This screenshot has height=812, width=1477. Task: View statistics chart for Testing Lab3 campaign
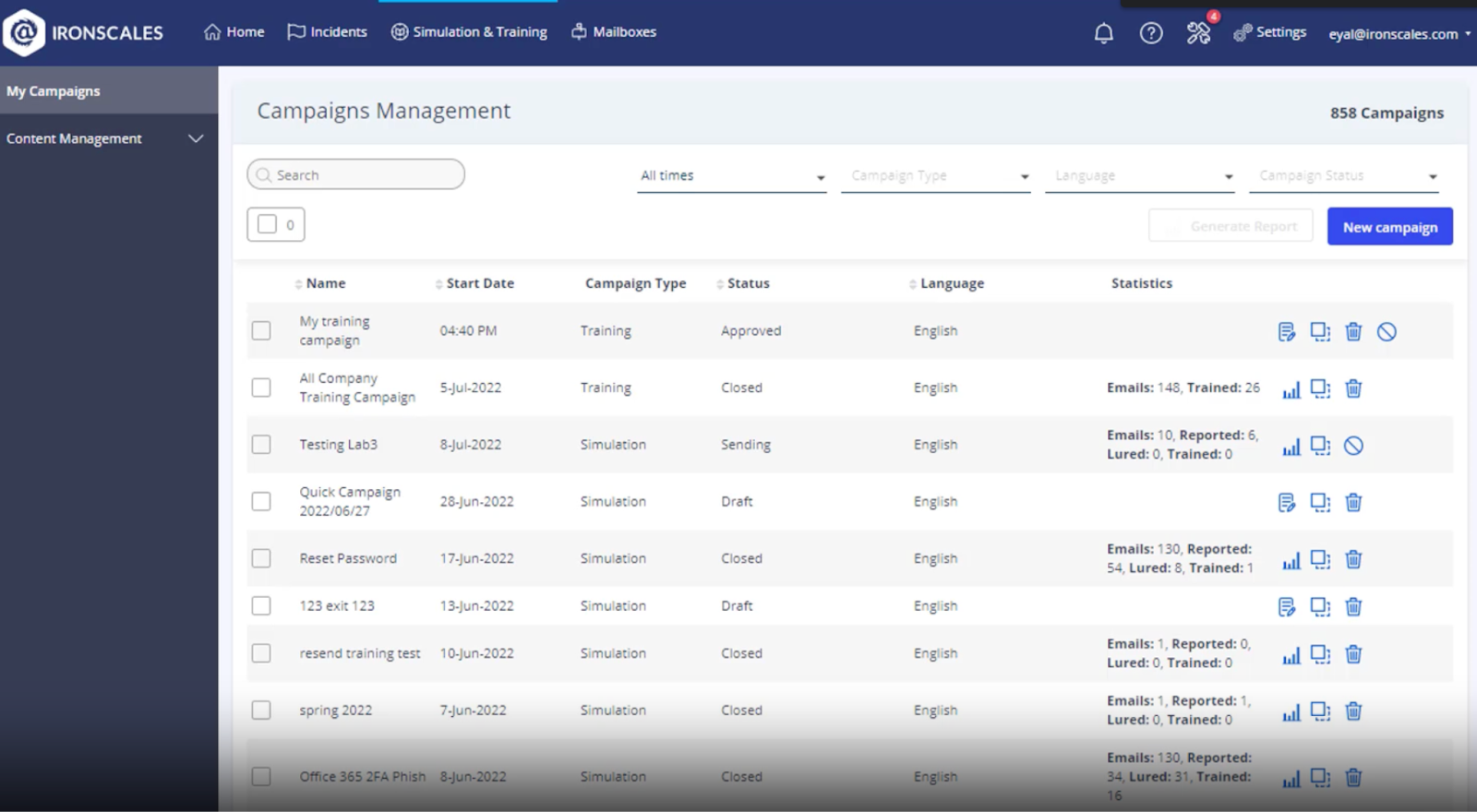pyautogui.click(x=1291, y=447)
